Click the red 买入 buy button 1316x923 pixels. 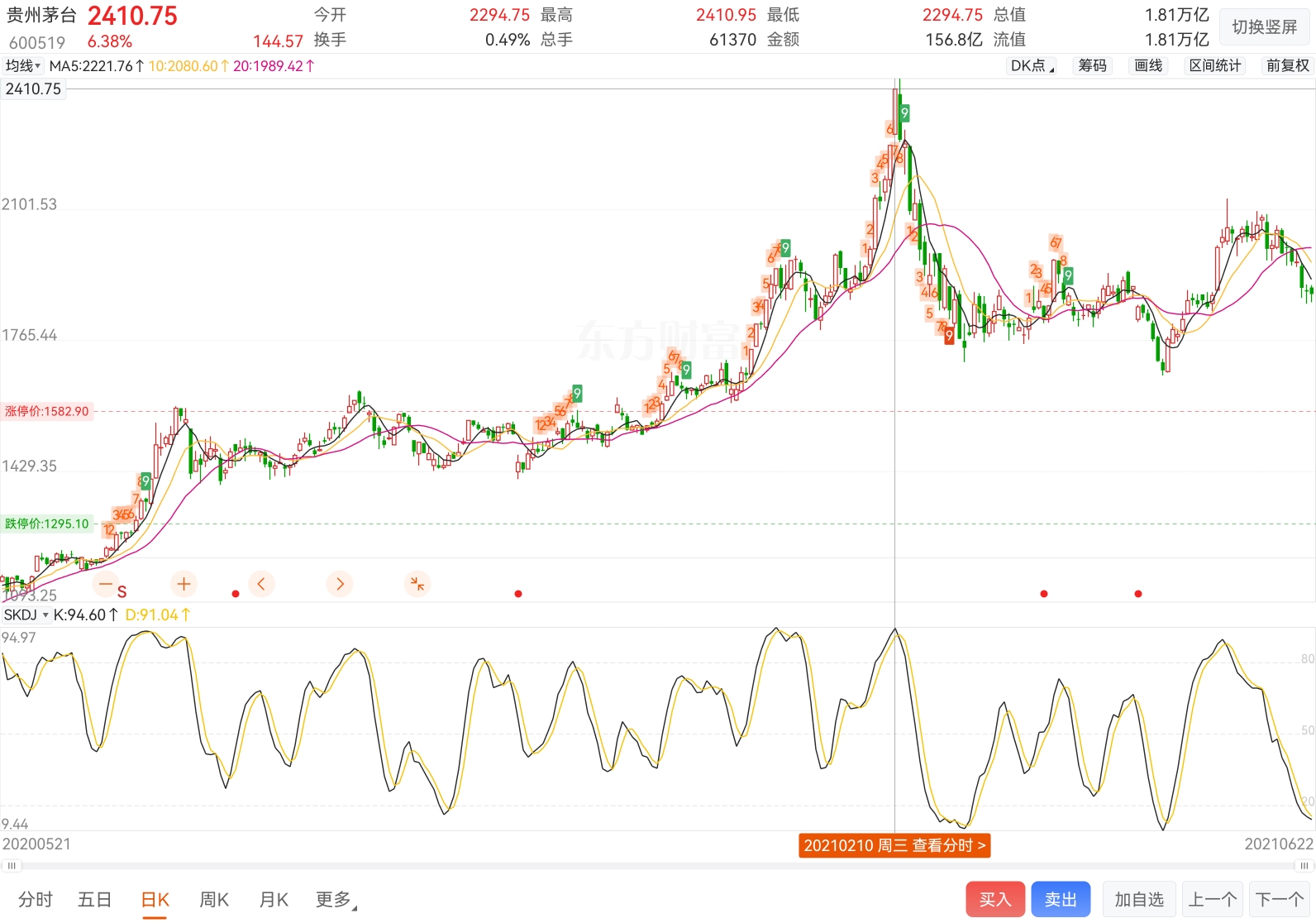coord(995,899)
